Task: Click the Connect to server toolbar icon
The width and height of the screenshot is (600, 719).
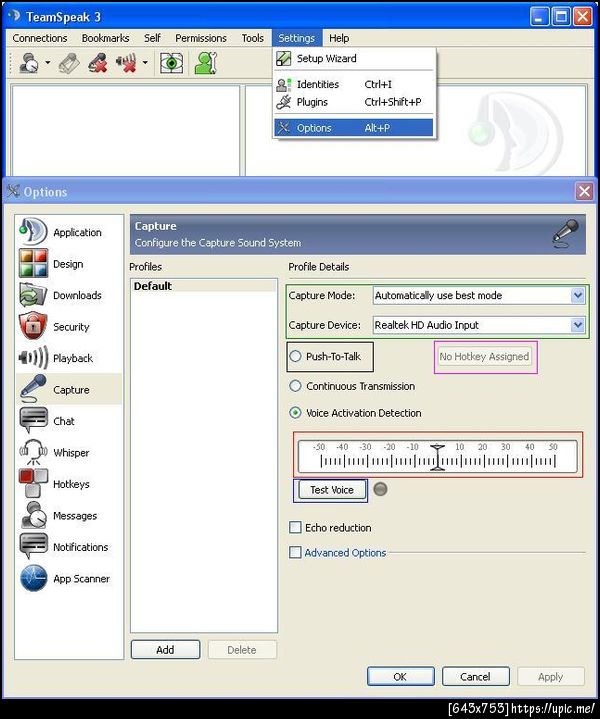Action: pos(28,63)
